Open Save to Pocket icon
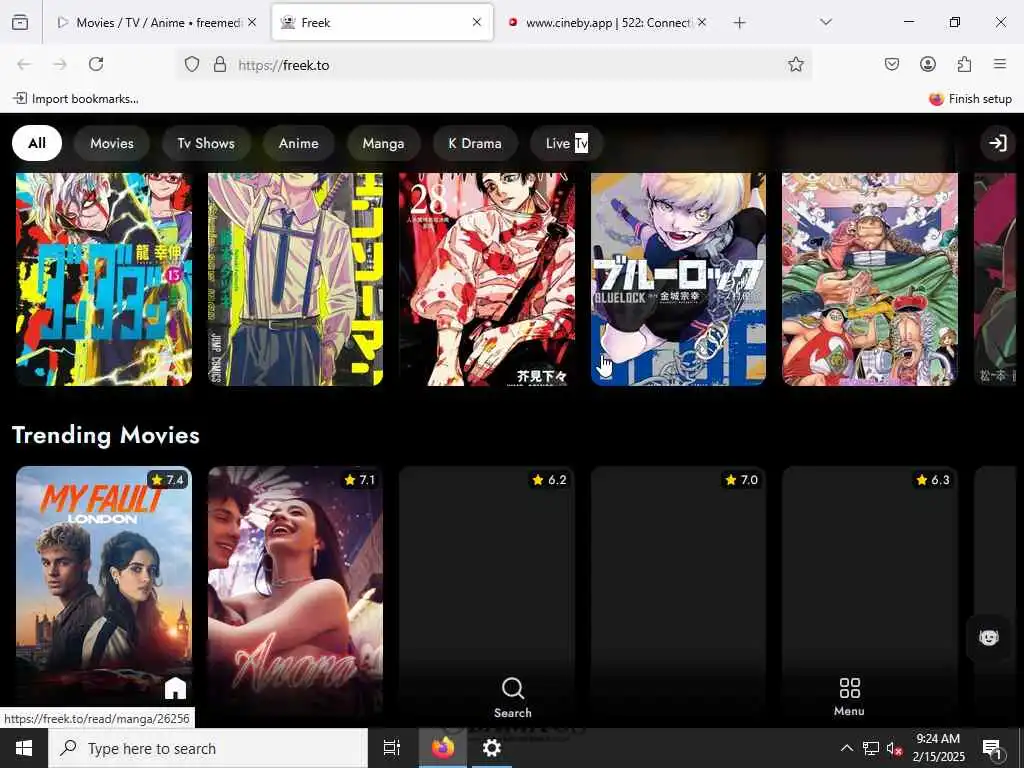This screenshot has width=1024, height=768. coord(891,64)
